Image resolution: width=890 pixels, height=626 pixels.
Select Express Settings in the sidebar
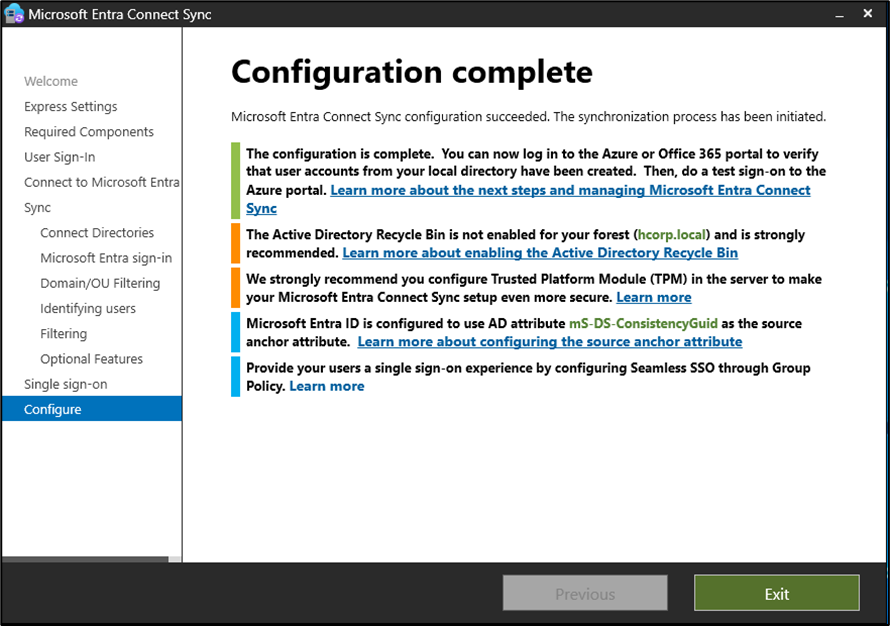71,107
